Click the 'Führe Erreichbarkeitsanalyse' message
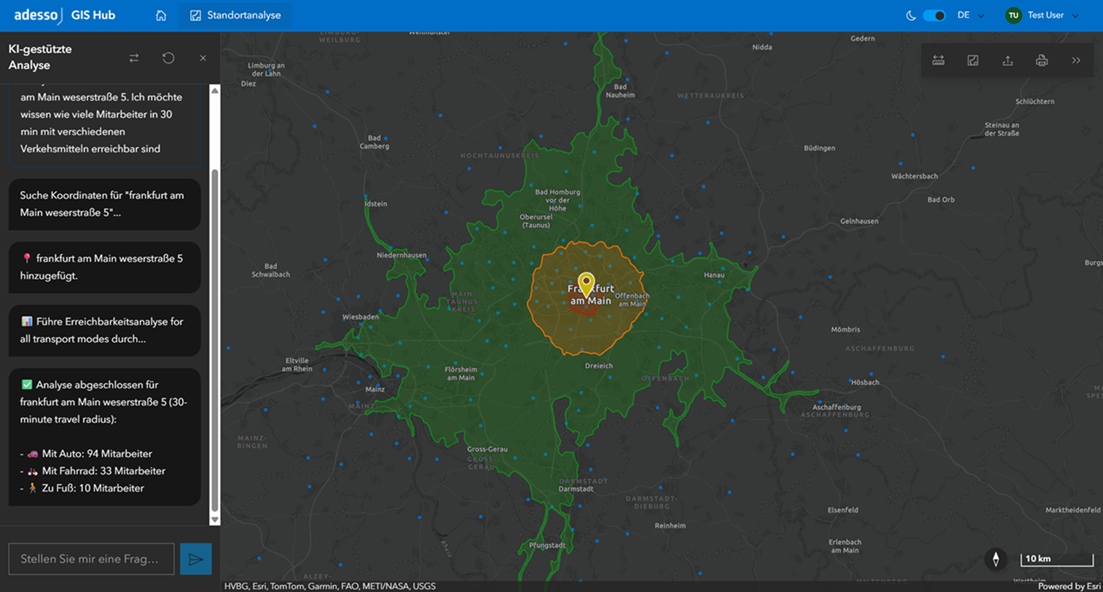The image size is (1103, 592). [x=104, y=330]
